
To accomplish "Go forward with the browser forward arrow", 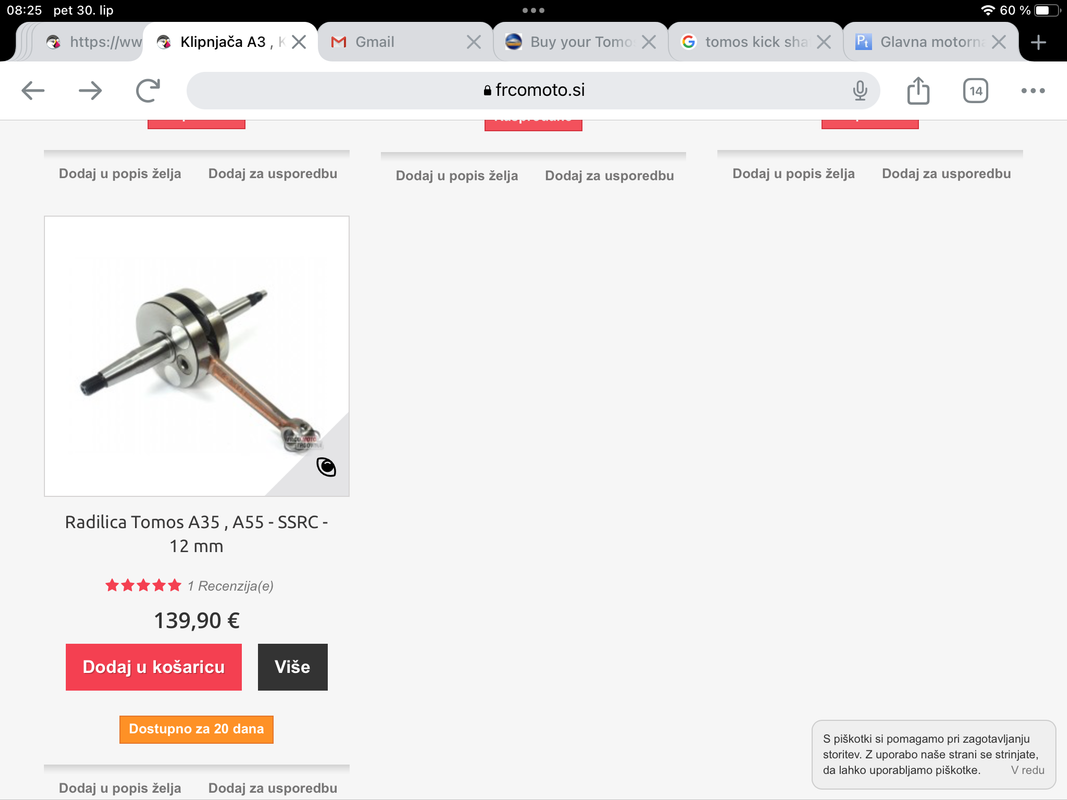I will click(x=90, y=90).
